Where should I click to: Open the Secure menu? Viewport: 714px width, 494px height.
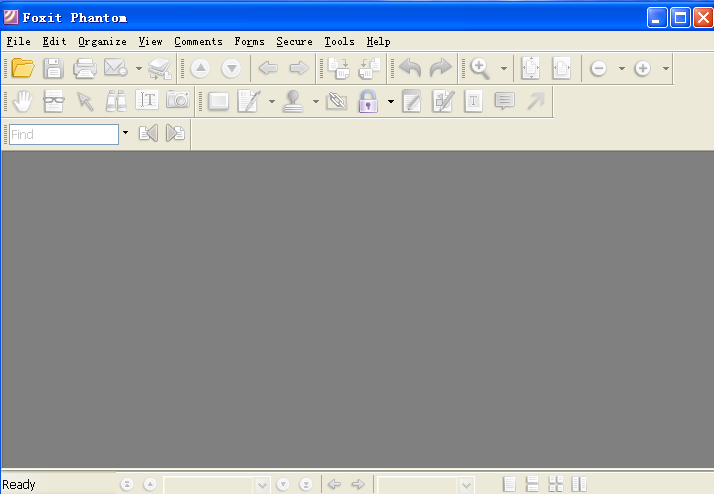[x=294, y=42]
